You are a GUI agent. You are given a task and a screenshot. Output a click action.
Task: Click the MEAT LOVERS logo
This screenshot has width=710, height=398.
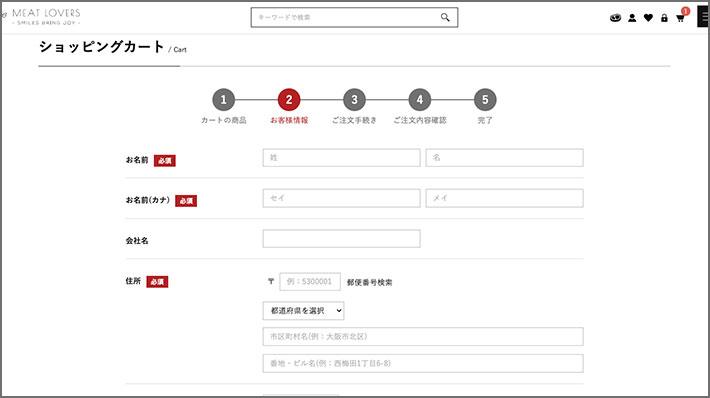[x=43, y=16]
